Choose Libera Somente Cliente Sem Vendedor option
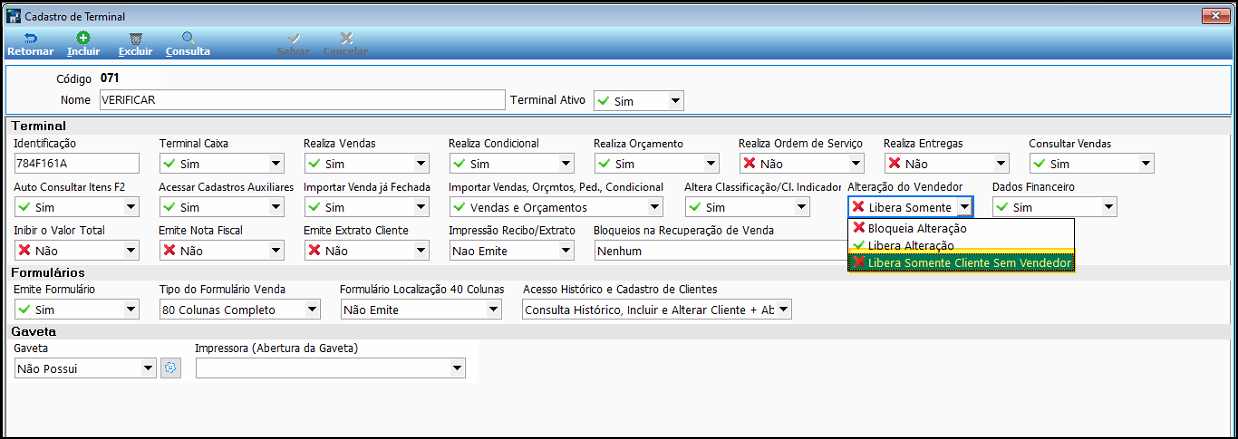The width and height of the screenshot is (1238, 439). [960, 262]
